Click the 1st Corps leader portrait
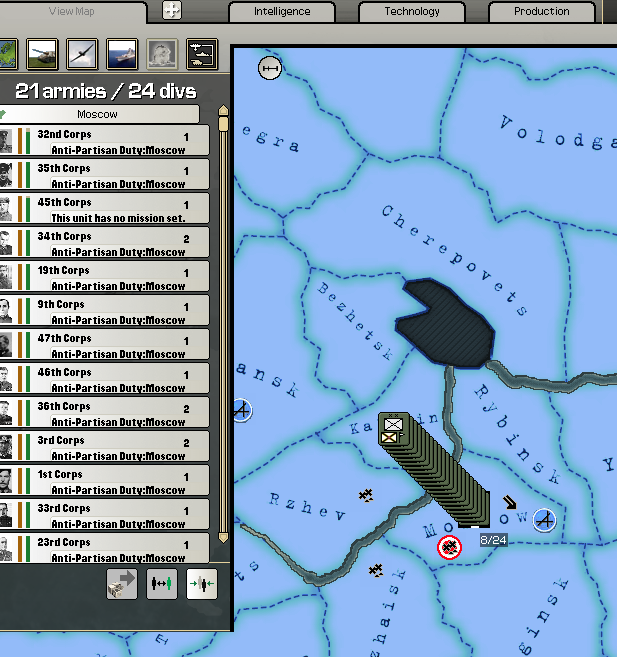617x657 pixels. point(6,481)
